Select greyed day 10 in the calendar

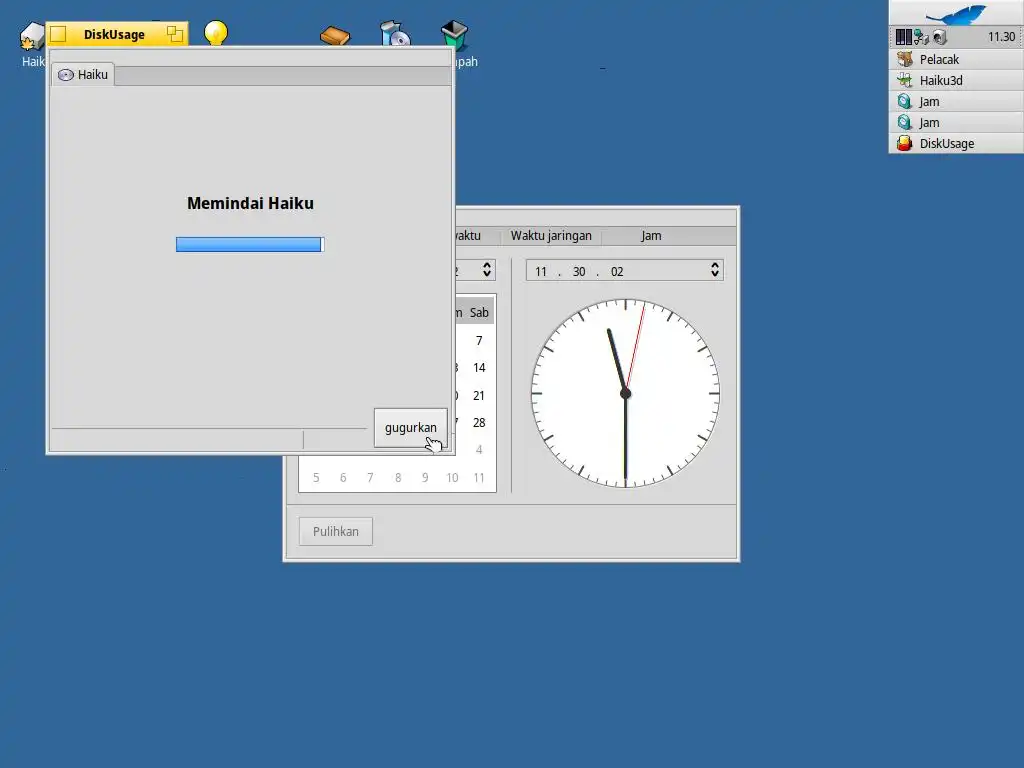(452, 478)
